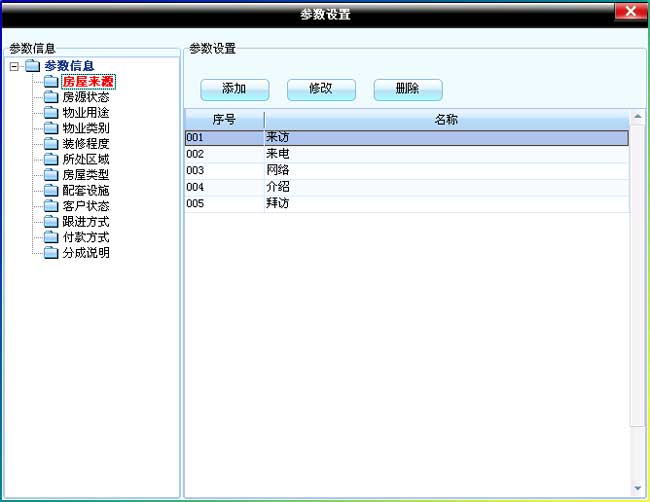Click the folder icon beside 装修程度
Screen dimensions: 650x502
tap(51, 144)
